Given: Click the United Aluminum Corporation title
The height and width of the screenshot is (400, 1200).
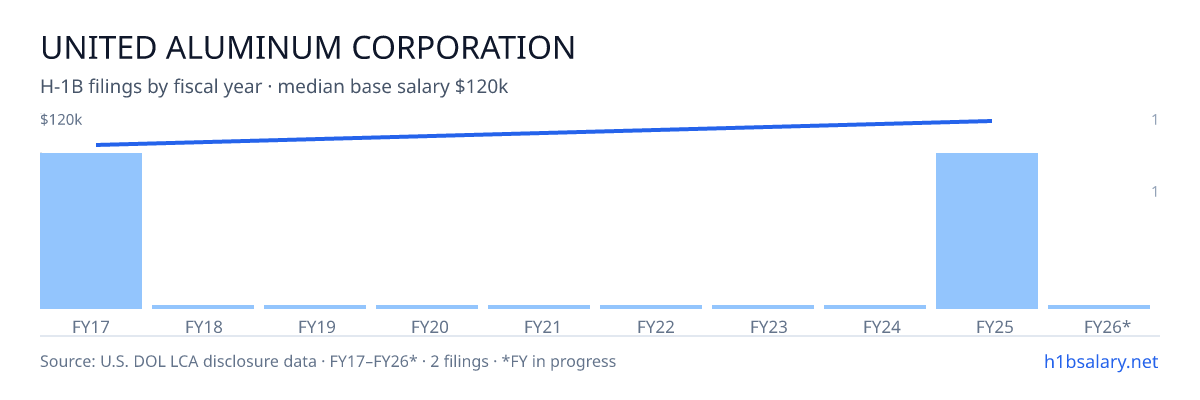Looking at the screenshot, I should pos(308,48).
